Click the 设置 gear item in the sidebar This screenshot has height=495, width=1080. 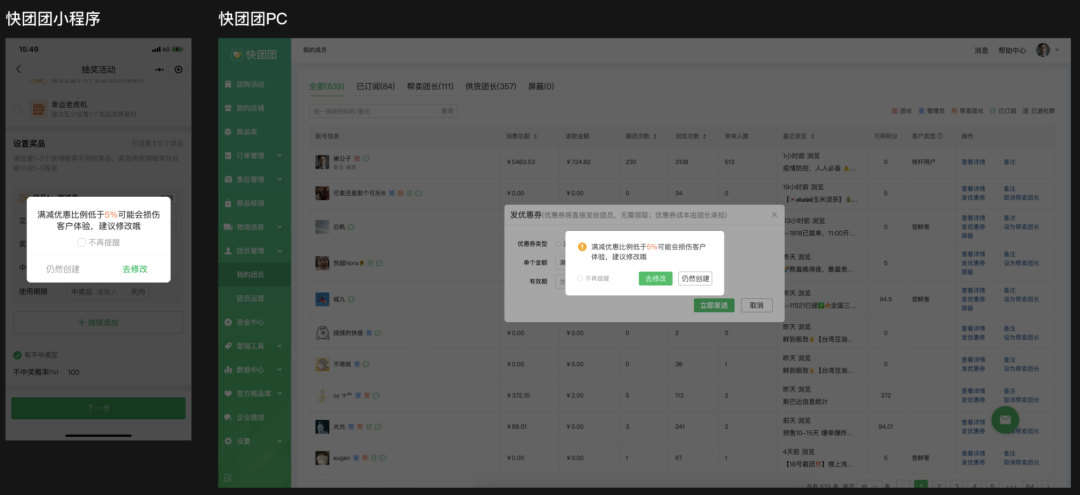[244, 440]
